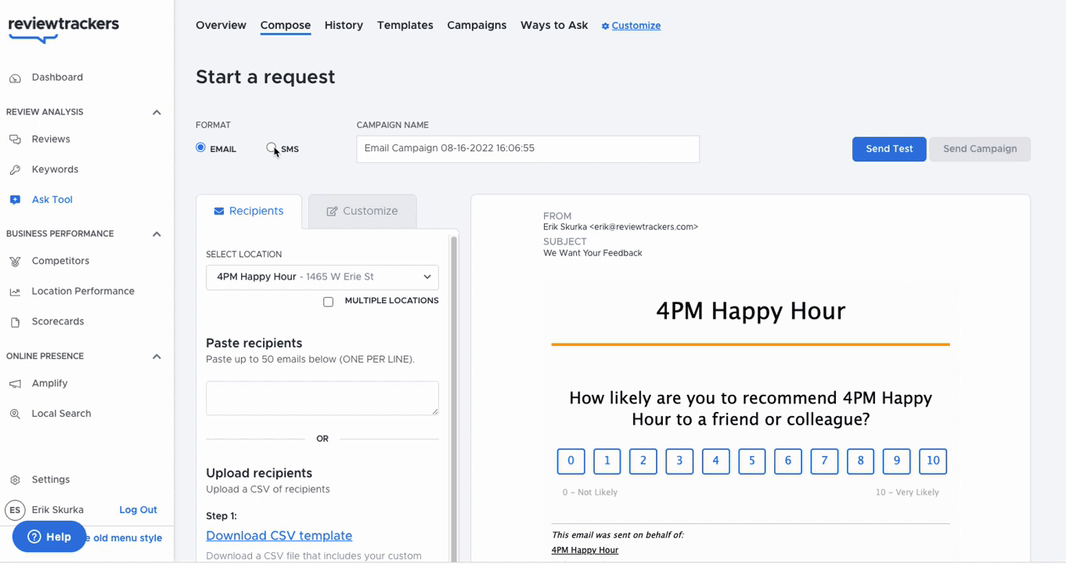
Task: Click the Paste recipients text area
Action: click(322, 398)
